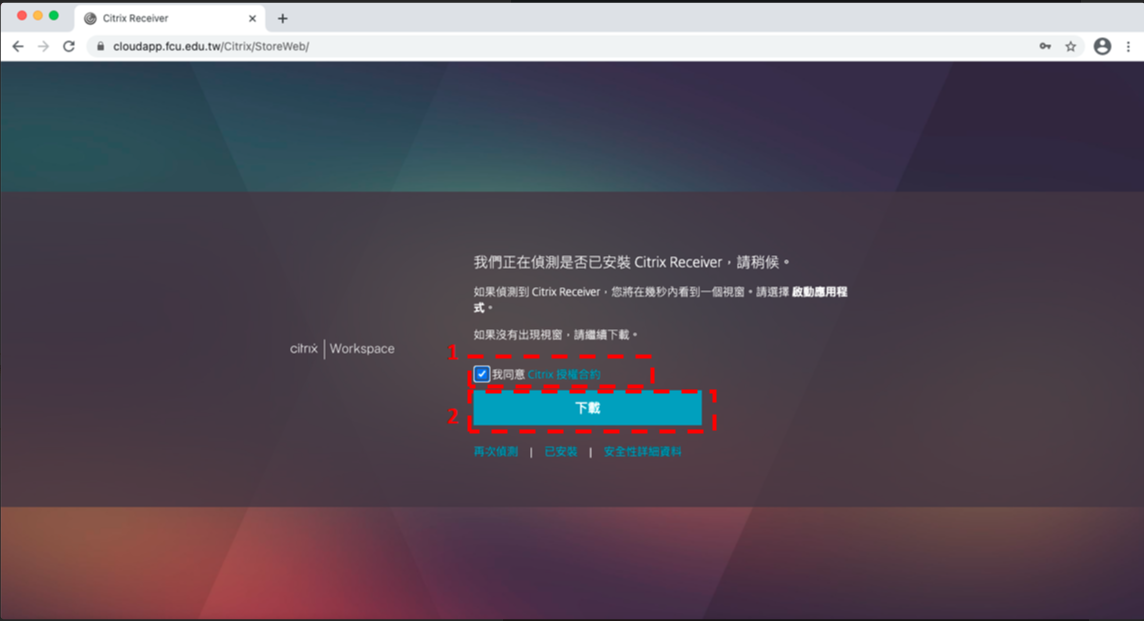Open the Chrome three-dot menu
Screen dimensions: 1144x621
coord(1128,46)
